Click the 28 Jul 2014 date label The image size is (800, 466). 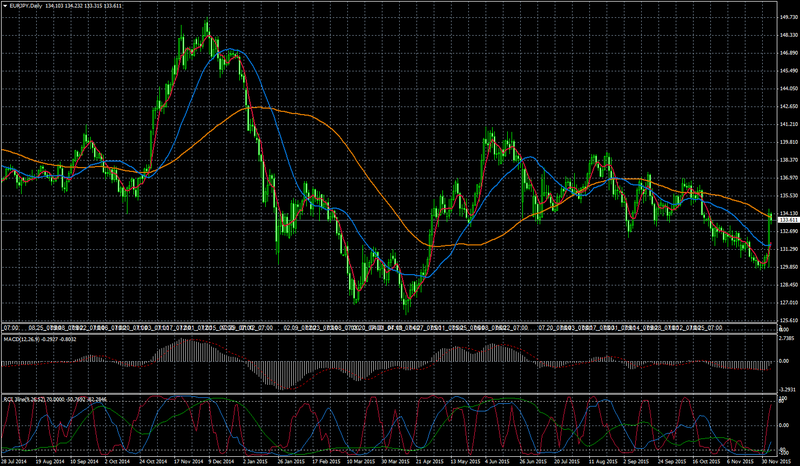(11, 461)
